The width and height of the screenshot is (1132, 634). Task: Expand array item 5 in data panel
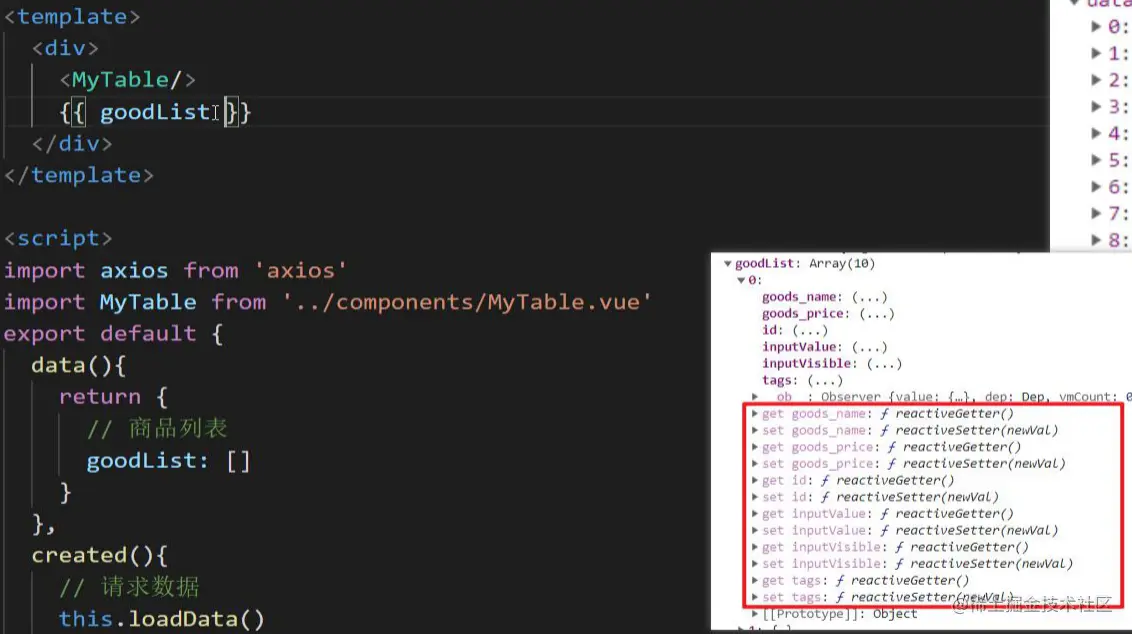(x=1096, y=160)
